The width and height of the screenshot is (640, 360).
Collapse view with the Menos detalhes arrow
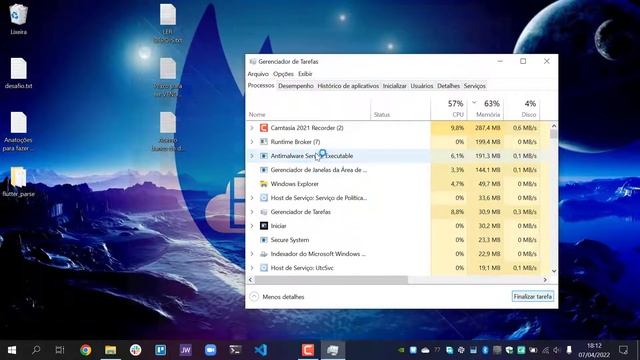click(x=254, y=296)
